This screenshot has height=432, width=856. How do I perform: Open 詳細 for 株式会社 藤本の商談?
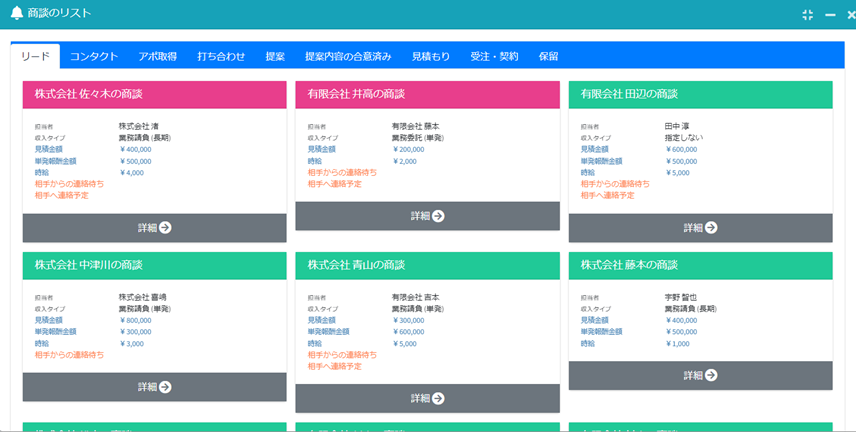[700, 376]
